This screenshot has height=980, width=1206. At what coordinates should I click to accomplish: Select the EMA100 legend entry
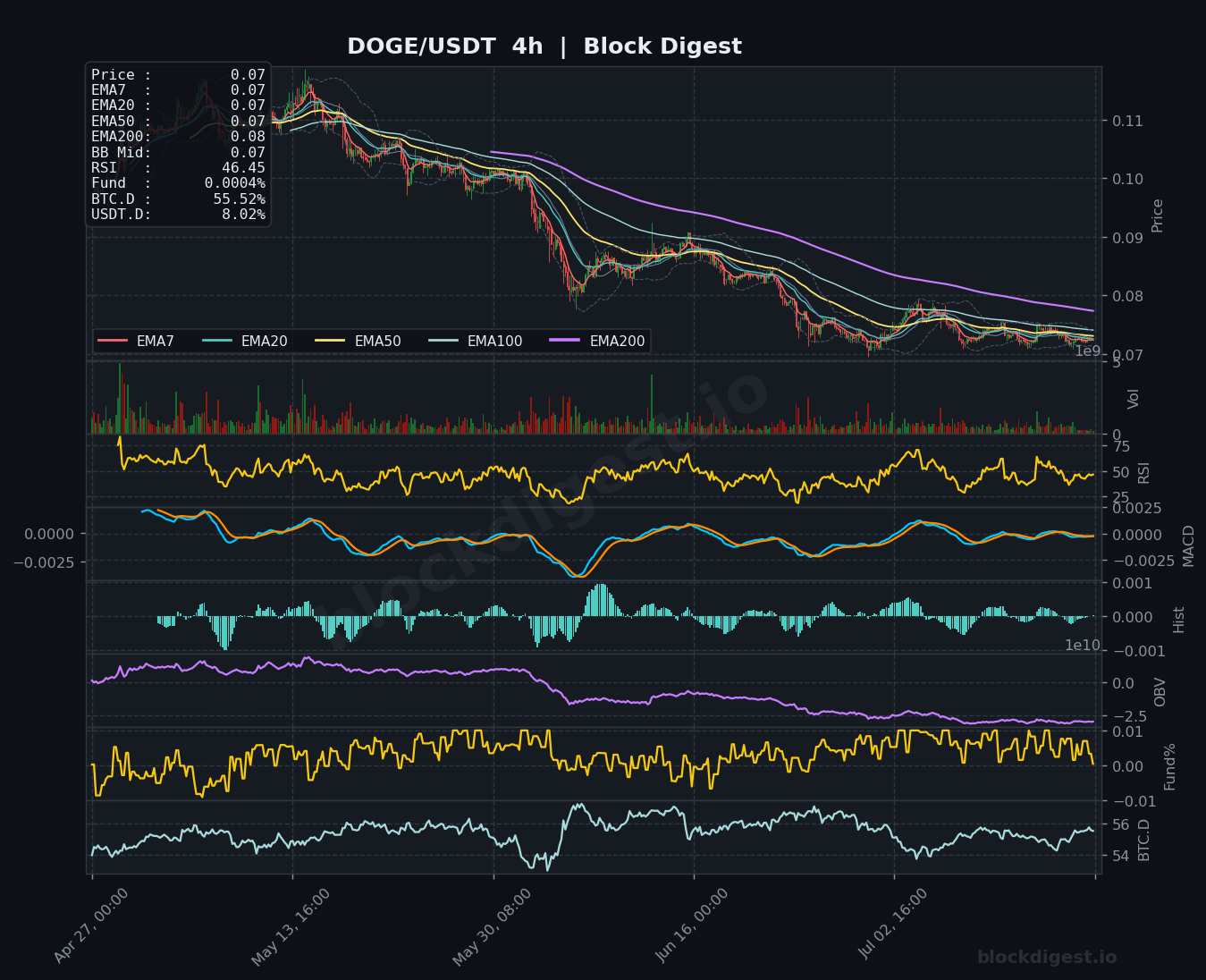[476, 341]
